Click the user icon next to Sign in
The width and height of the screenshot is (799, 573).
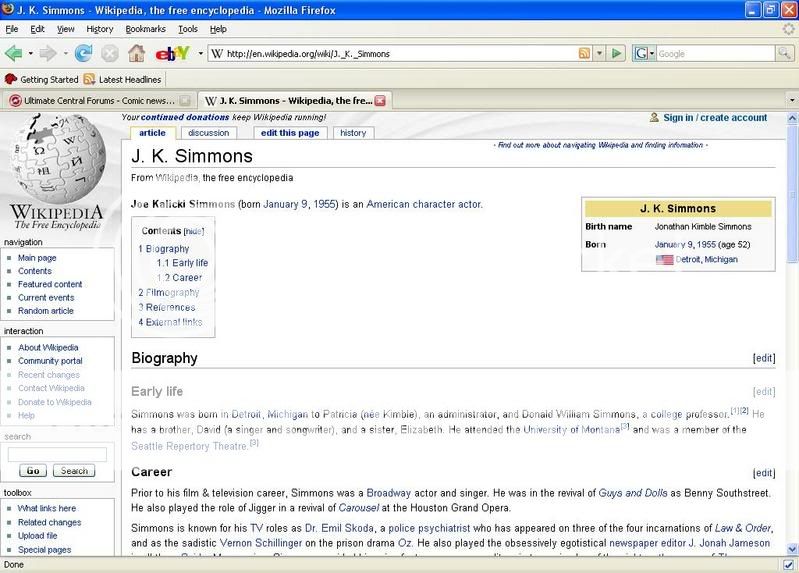pyautogui.click(x=654, y=117)
